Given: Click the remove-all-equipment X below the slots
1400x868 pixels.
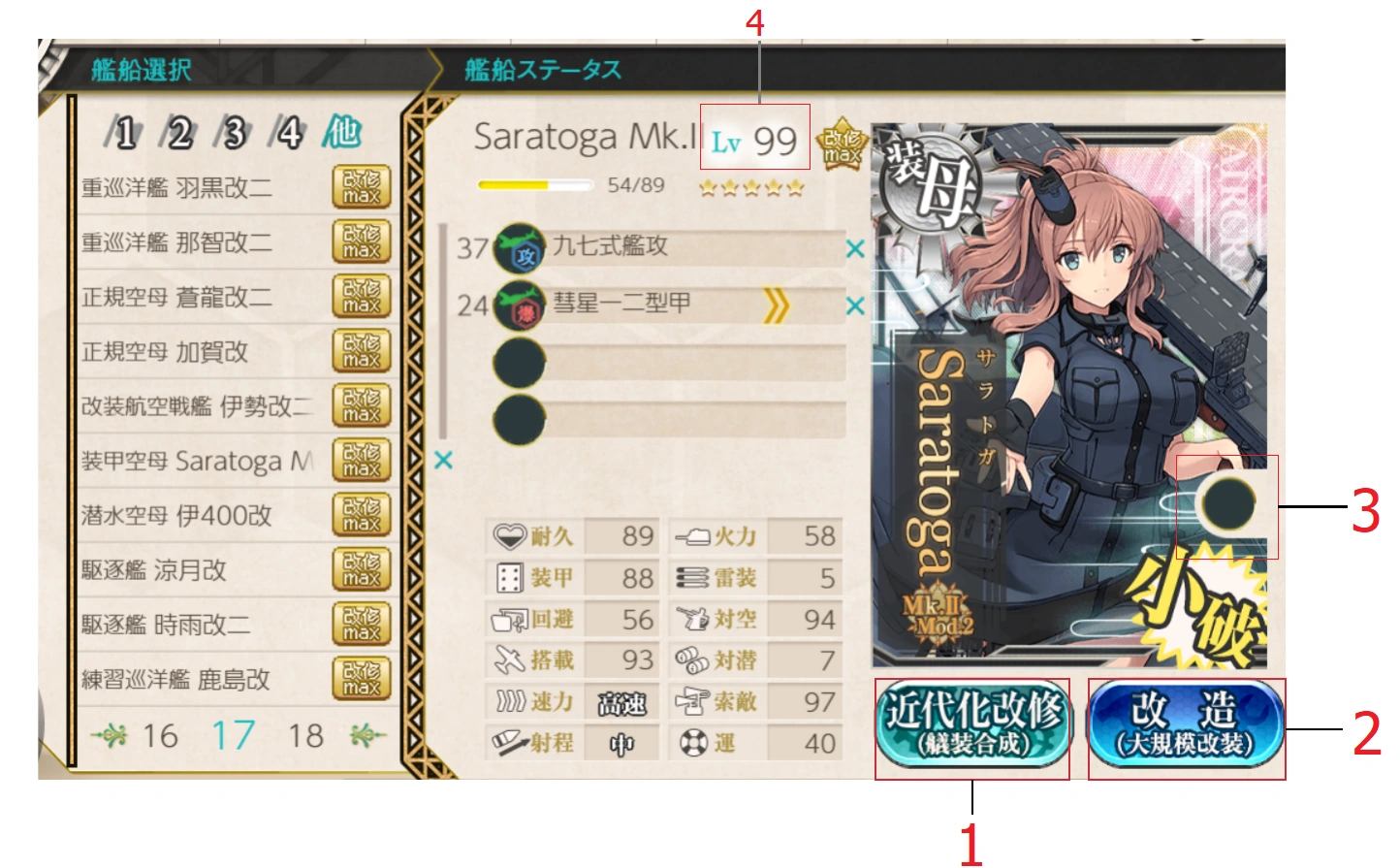Looking at the screenshot, I should pyautogui.click(x=443, y=460).
